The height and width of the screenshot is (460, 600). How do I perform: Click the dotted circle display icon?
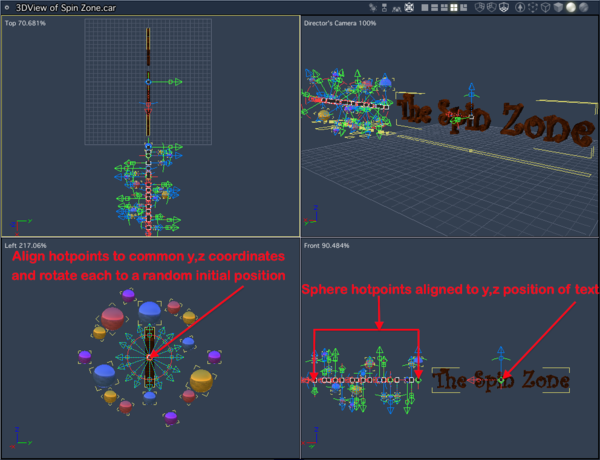click(533, 7)
